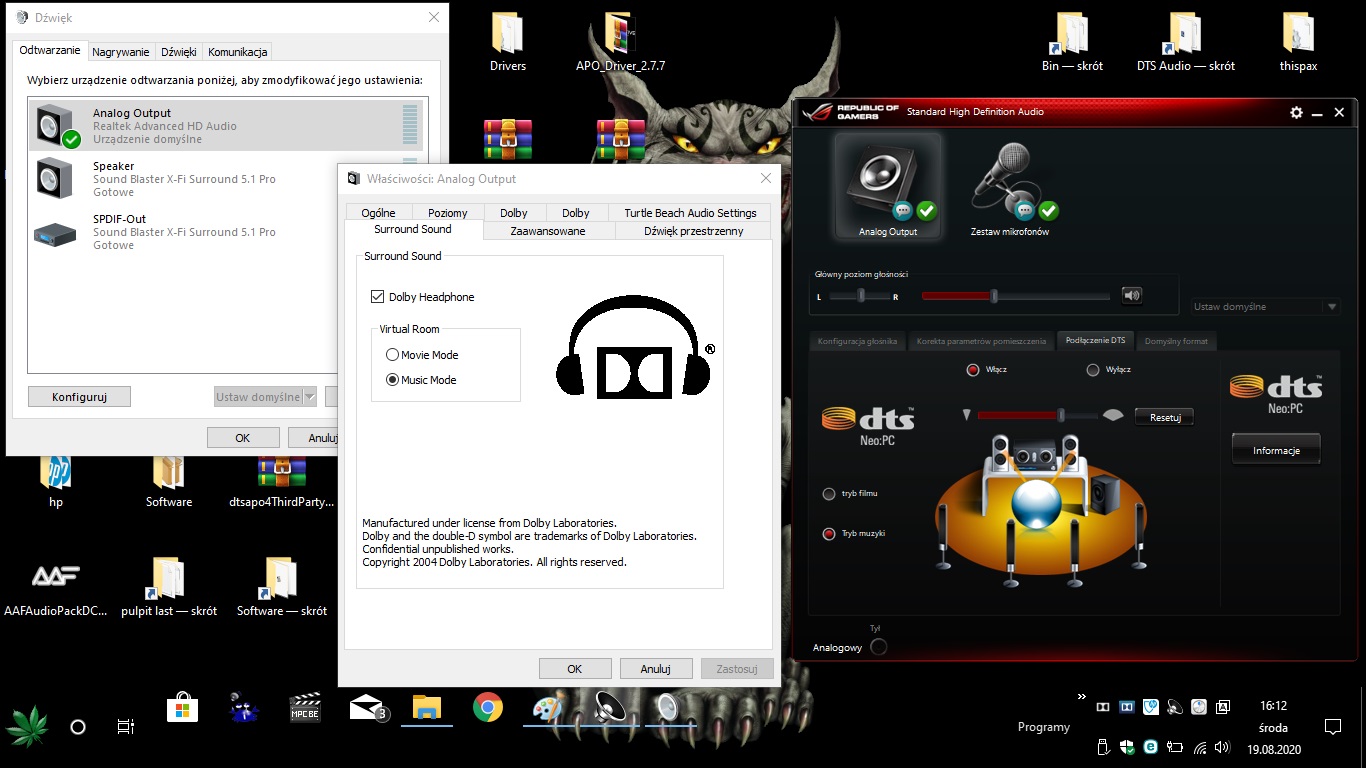
Task: Toggle Dolby Headphone checkbox
Action: point(378,297)
